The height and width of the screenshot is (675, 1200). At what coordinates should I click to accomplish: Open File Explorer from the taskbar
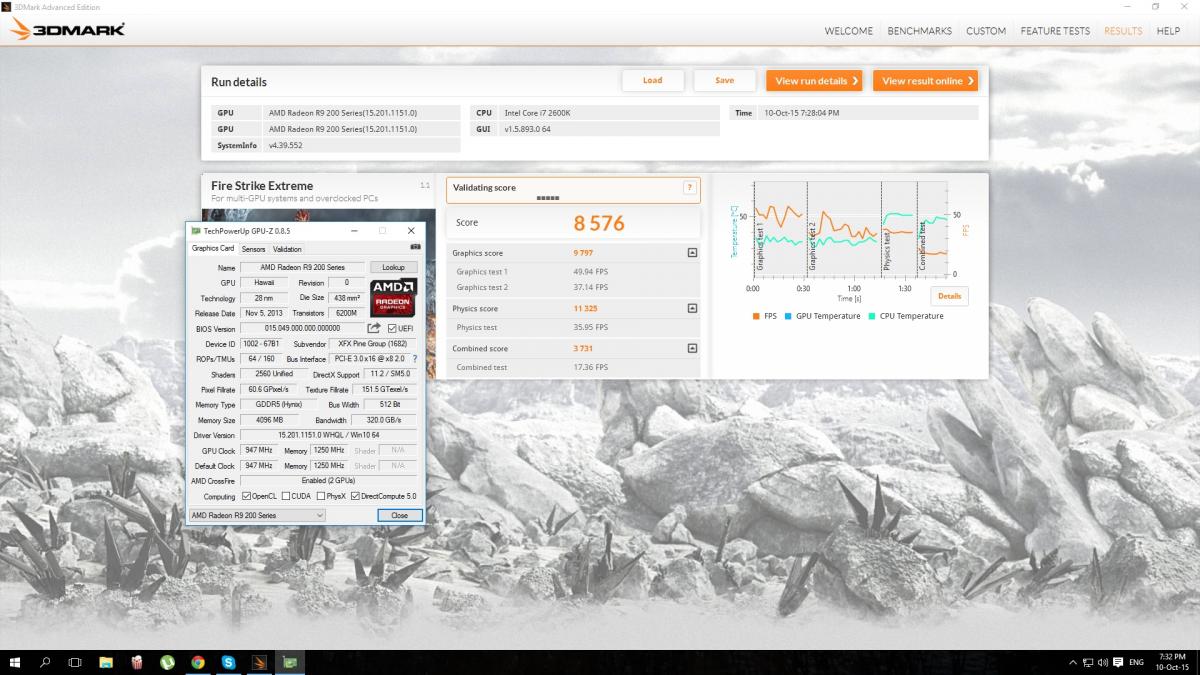pyautogui.click(x=106, y=662)
